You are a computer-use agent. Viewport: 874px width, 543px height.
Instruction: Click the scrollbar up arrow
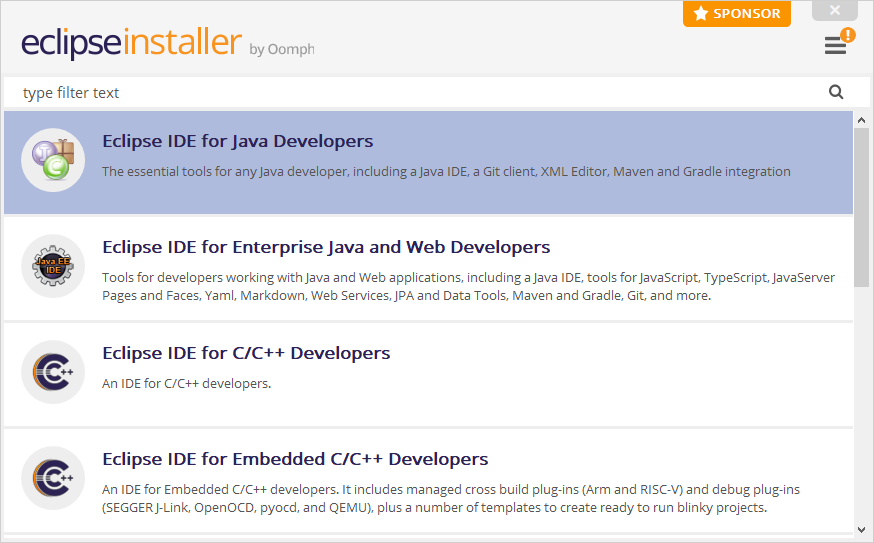tap(861, 120)
